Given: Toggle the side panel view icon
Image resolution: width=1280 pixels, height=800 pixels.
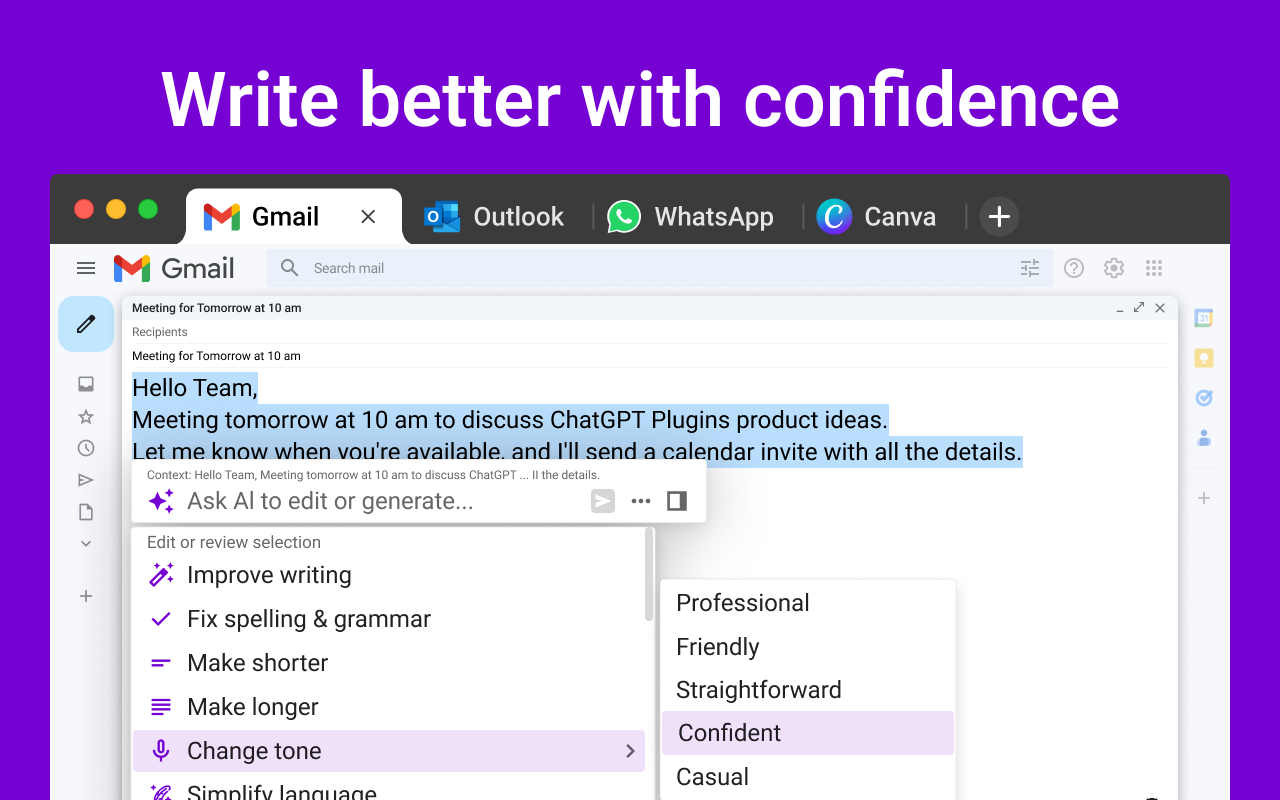Looking at the screenshot, I should coord(677,501).
